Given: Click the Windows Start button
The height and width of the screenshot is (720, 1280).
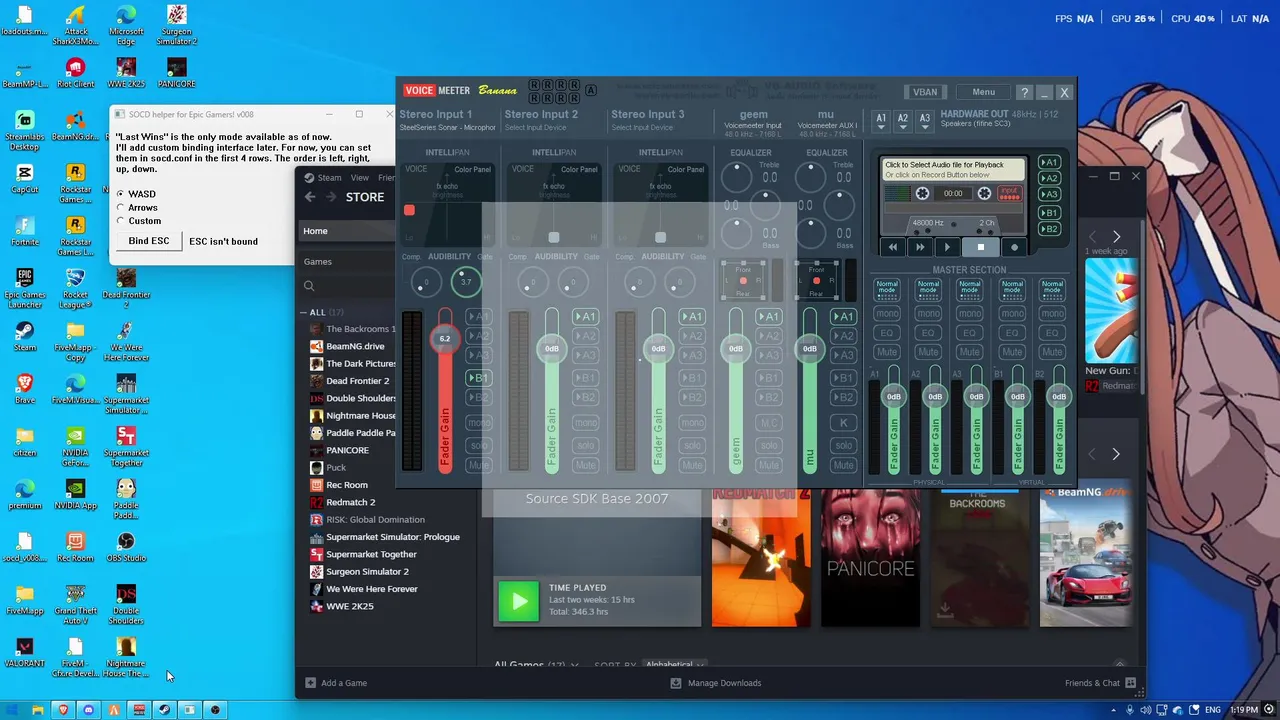Looking at the screenshot, I should (13, 710).
